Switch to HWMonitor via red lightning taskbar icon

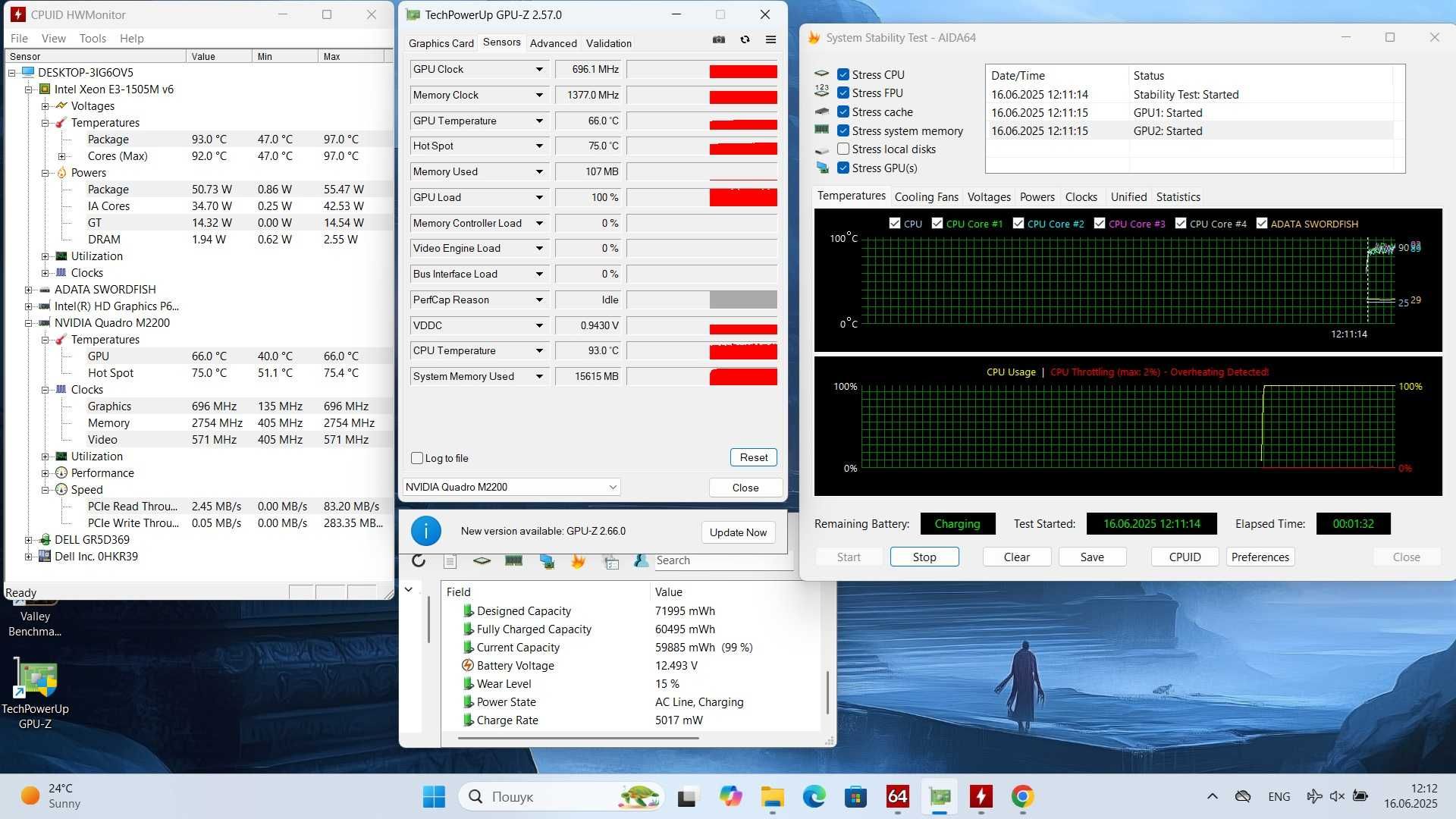point(981,796)
